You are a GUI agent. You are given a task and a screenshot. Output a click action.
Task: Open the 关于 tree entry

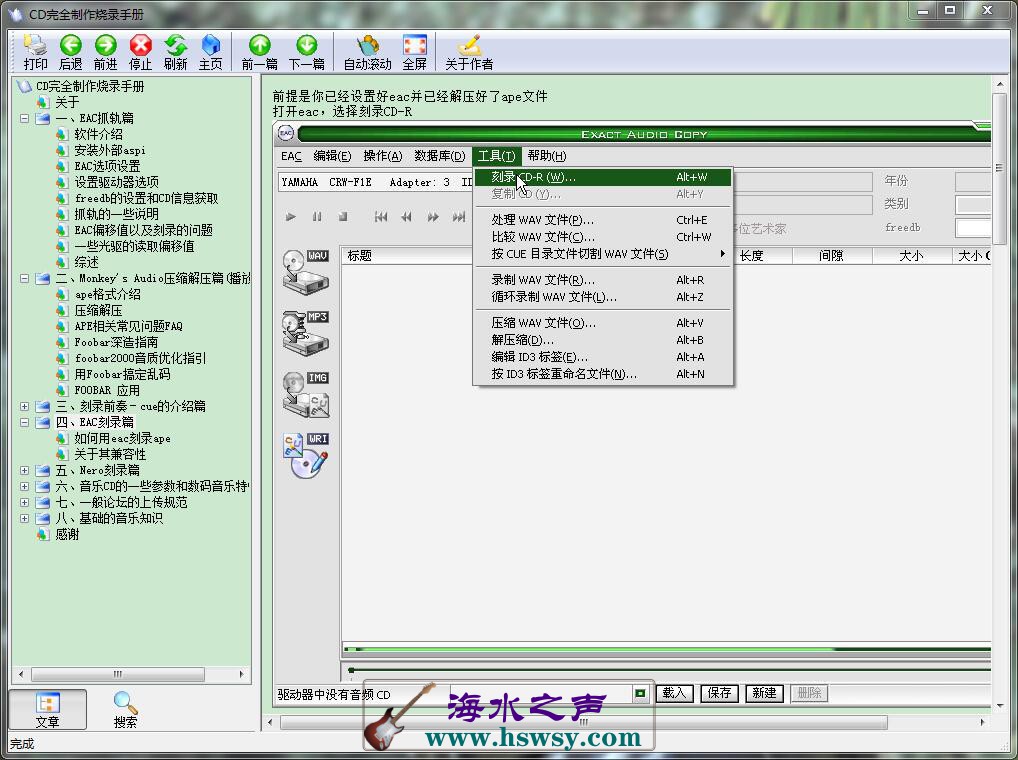click(67, 103)
